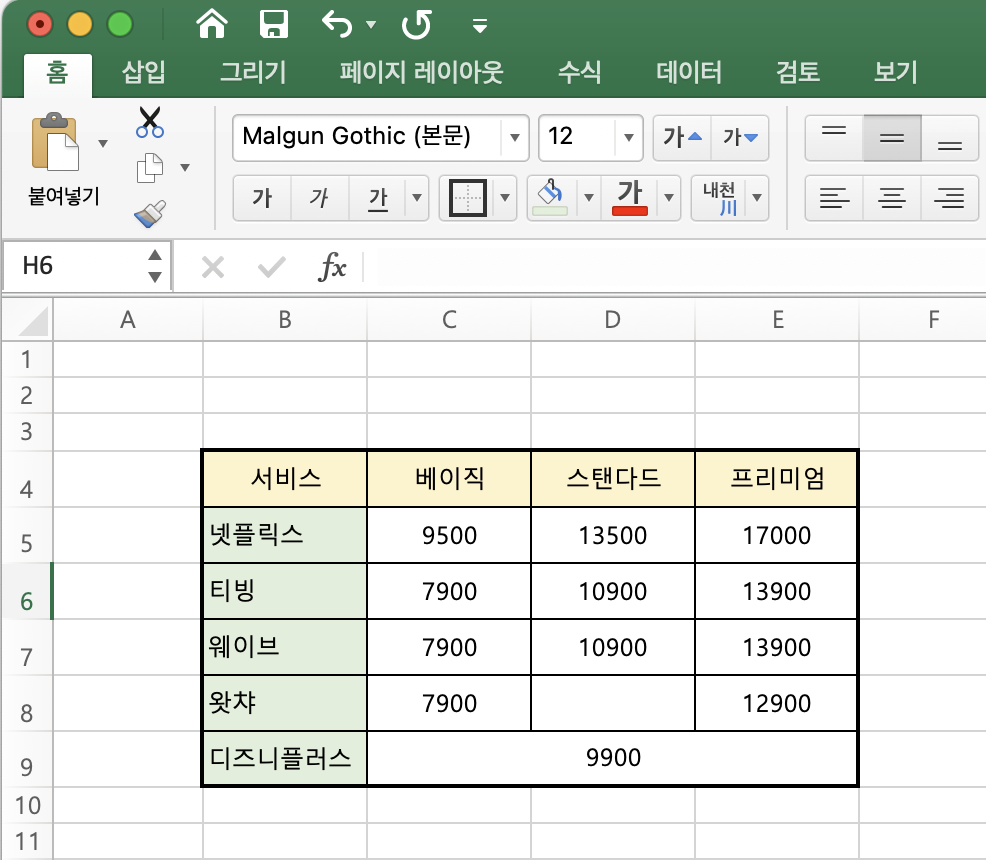This screenshot has height=860, width=986.
Task: Select the 프리미엄 header cell
Action: point(777,478)
